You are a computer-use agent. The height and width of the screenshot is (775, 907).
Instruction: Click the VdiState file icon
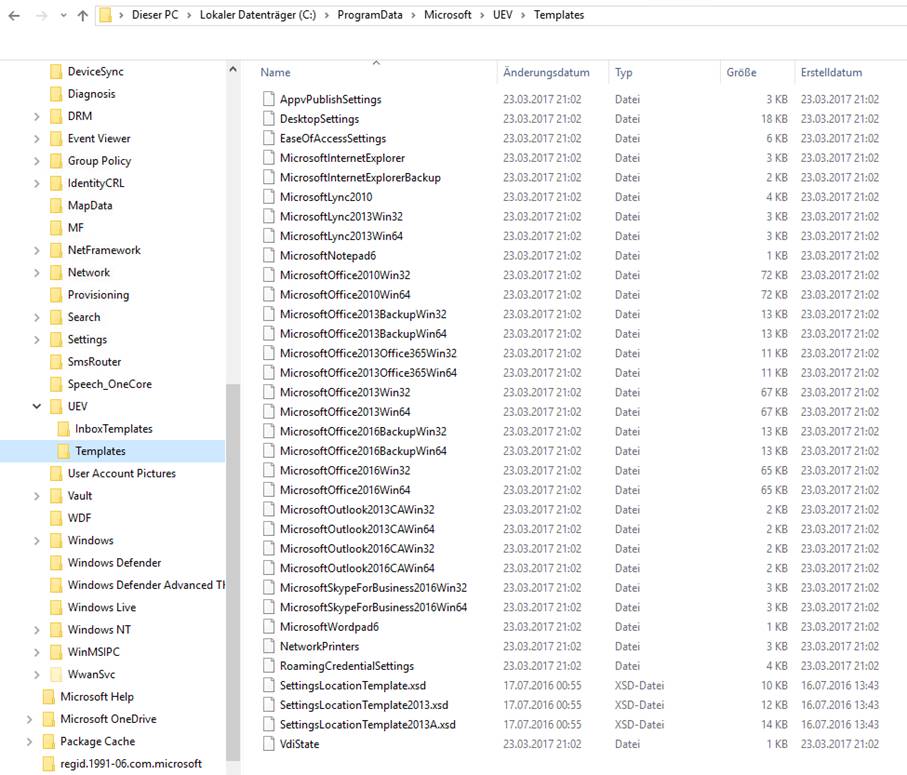point(268,744)
